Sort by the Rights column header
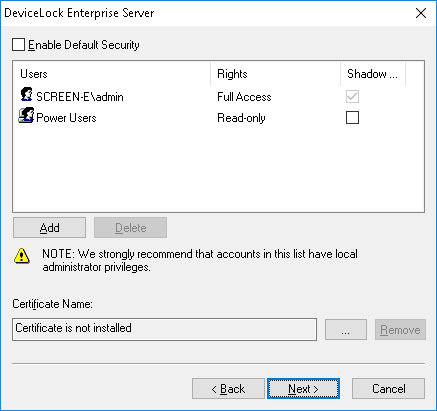Image resolution: width=437 pixels, height=411 pixels. (276, 74)
